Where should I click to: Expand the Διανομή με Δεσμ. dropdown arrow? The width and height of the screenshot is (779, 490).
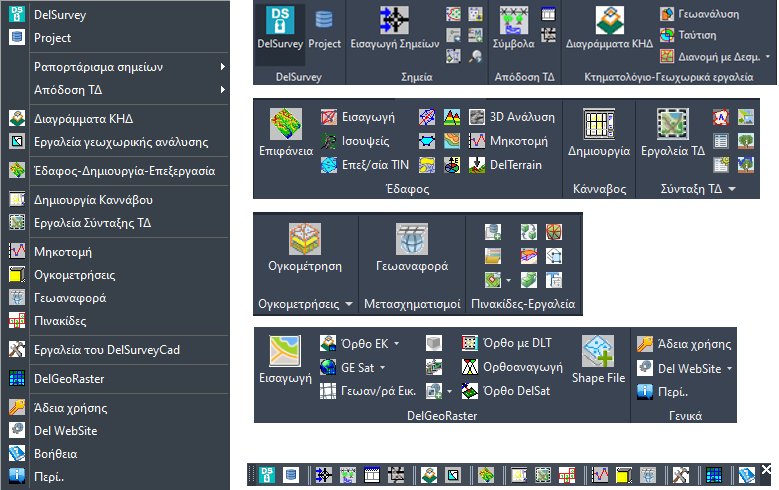768,57
